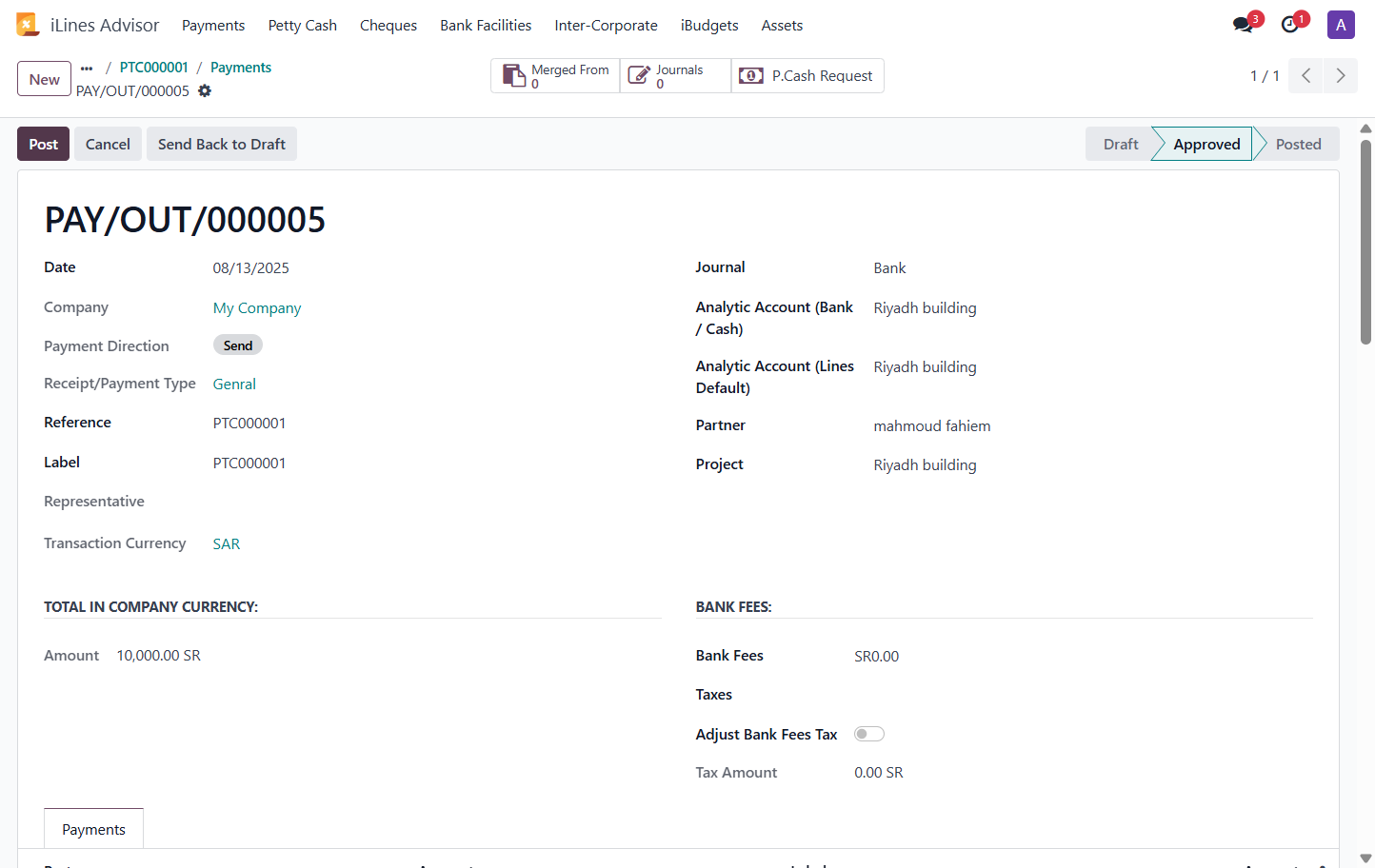Click the Project value Riyadh building

pos(926,465)
